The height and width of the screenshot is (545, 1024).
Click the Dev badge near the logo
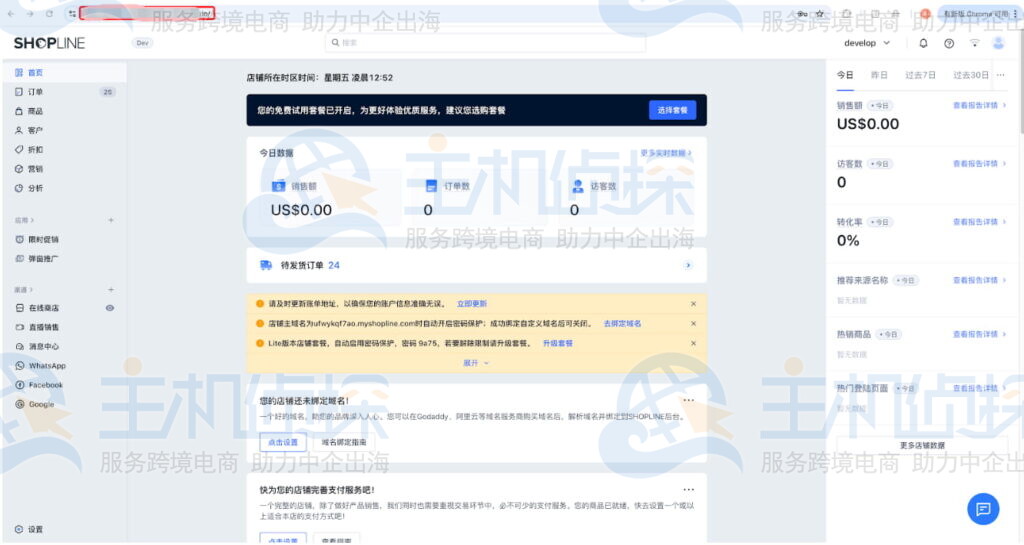142,43
